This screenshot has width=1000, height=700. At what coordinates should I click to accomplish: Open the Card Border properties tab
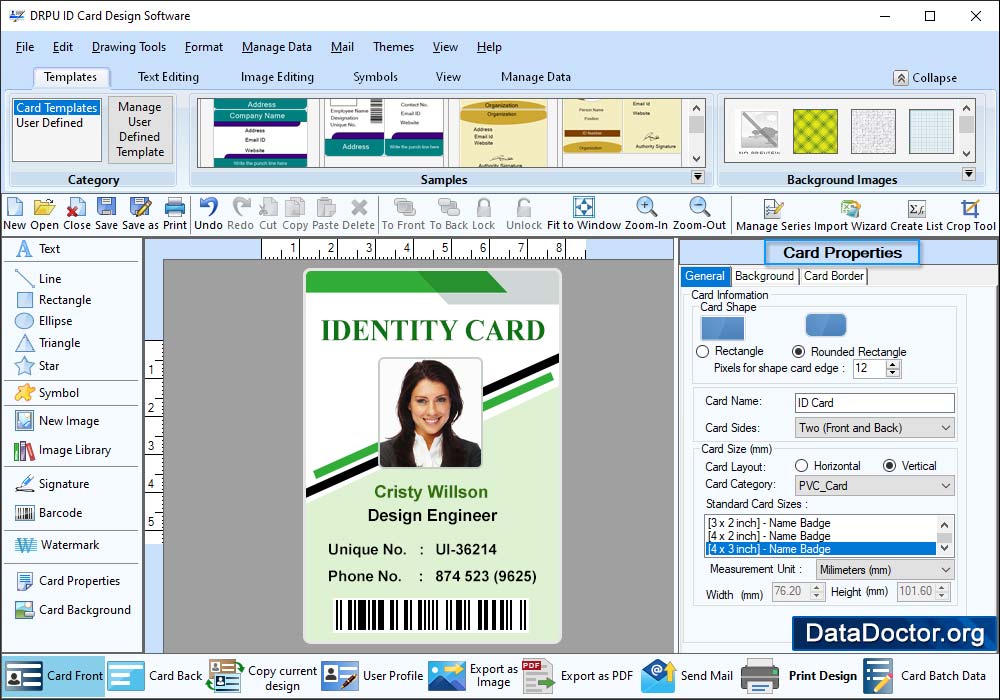pyautogui.click(x=834, y=276)
